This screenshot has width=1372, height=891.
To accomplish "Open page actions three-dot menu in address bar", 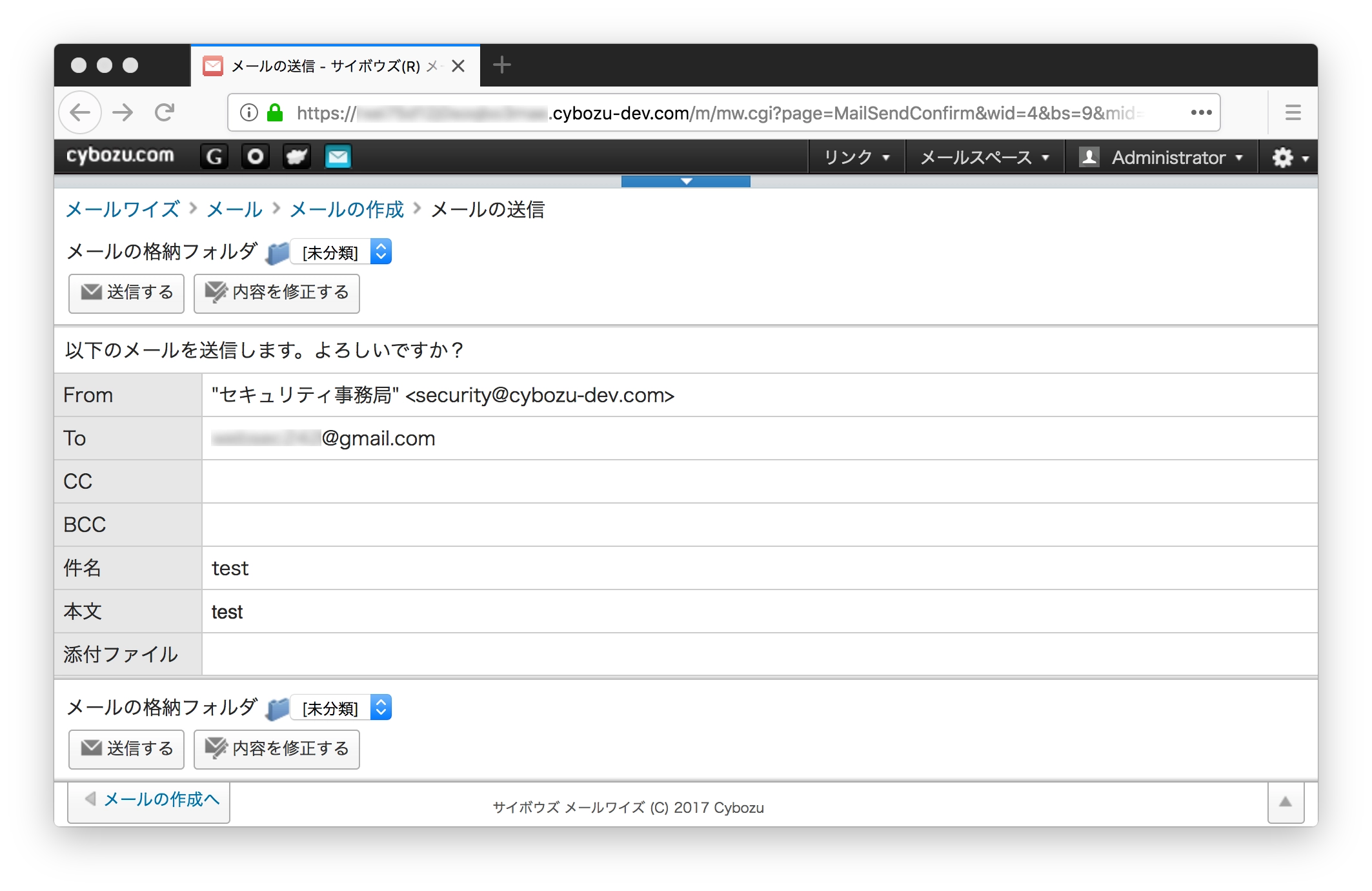I will tap(1201, 113).
